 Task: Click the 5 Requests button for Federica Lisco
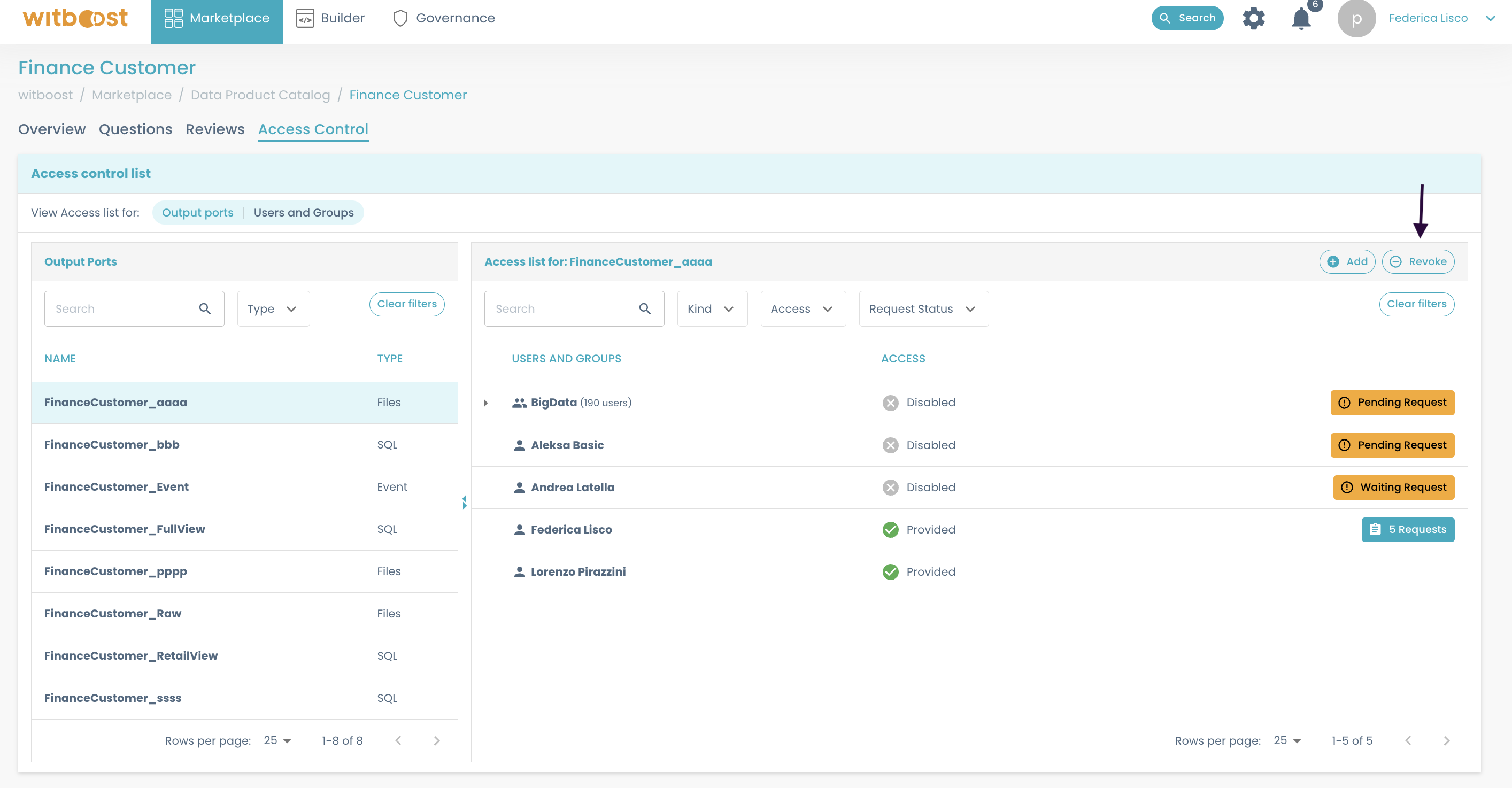pyautogui.click(x=1407, y=529)
